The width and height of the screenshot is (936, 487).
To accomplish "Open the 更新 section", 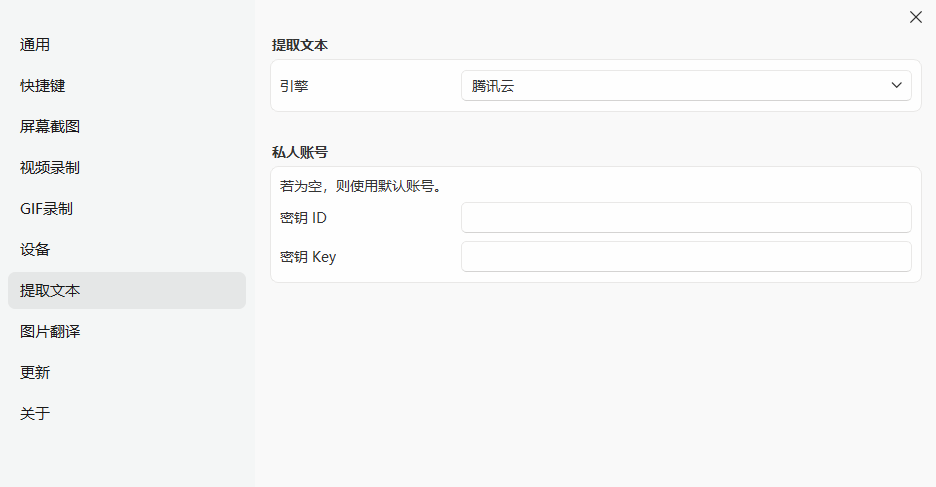I will (35, 373).
